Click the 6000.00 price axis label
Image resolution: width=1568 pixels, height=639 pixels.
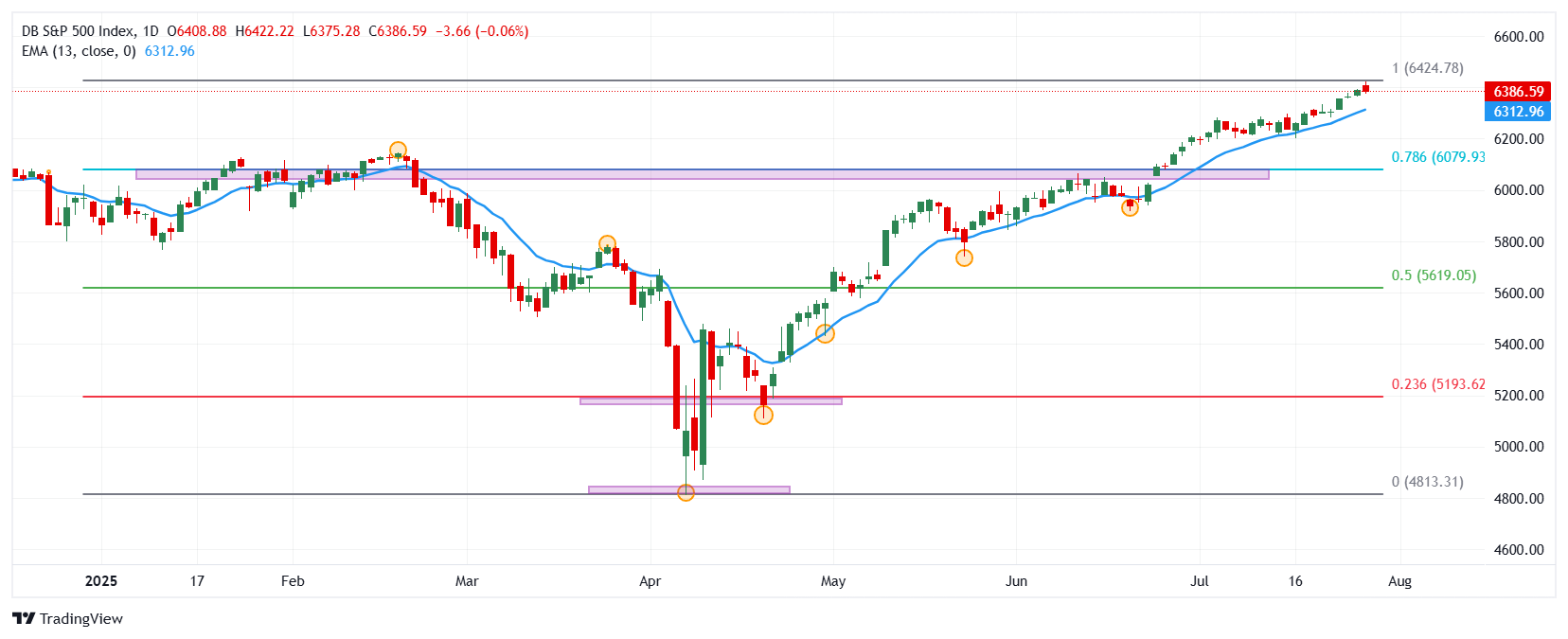click(1519, 190)
